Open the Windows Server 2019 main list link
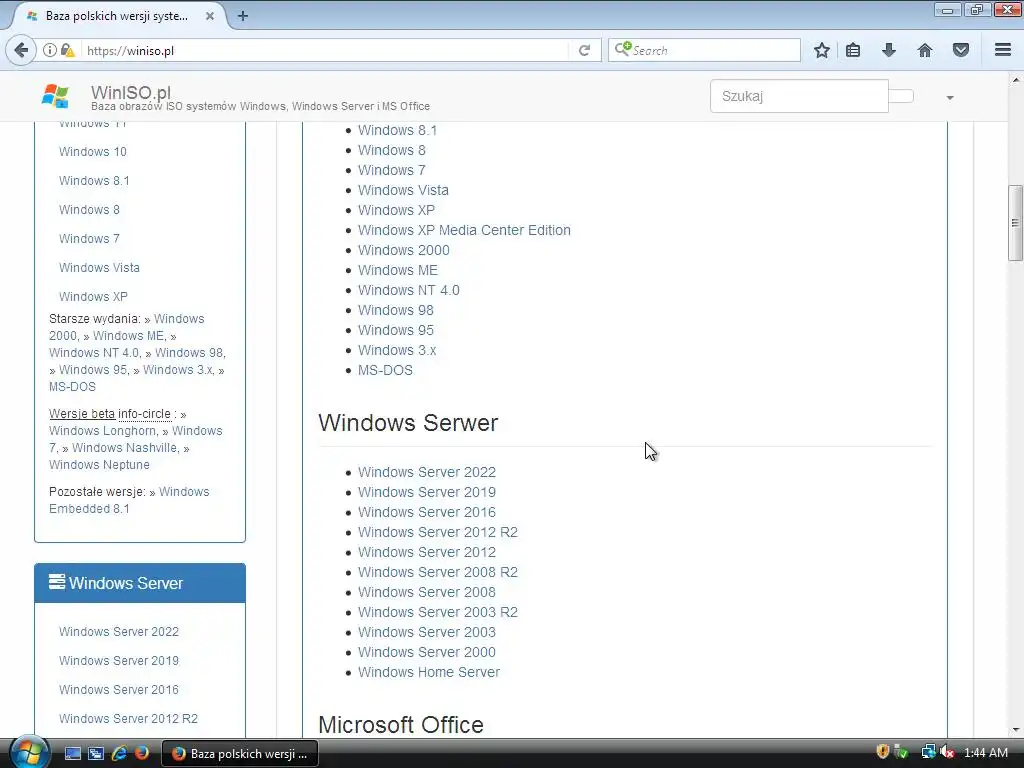This screenshot has height=768, width=1024. click(x=427, y=492)
